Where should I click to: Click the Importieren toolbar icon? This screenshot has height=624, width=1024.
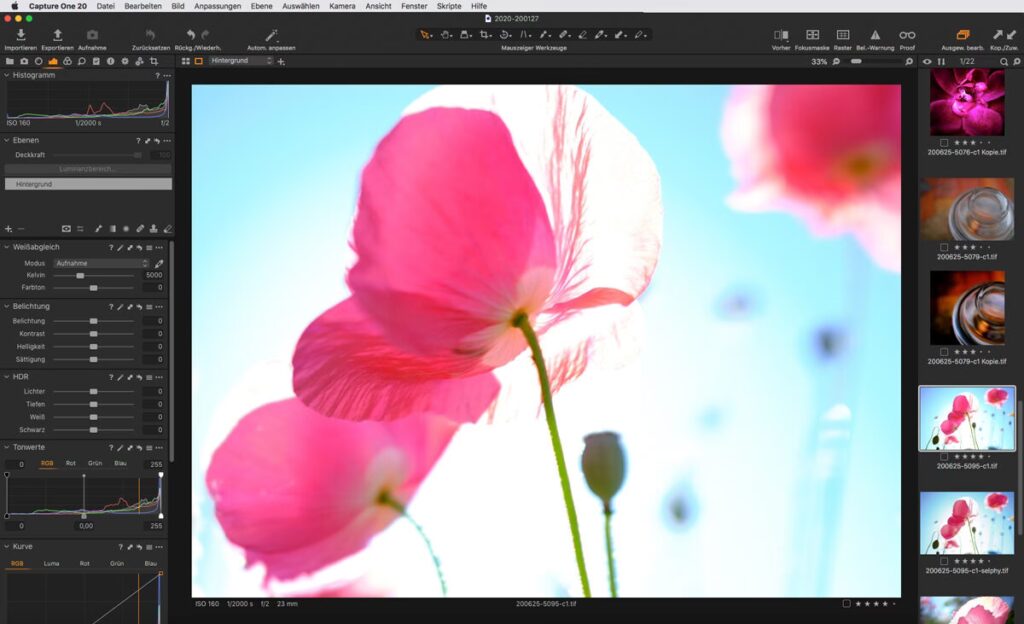pyautogui.click(x=20, y=35)
